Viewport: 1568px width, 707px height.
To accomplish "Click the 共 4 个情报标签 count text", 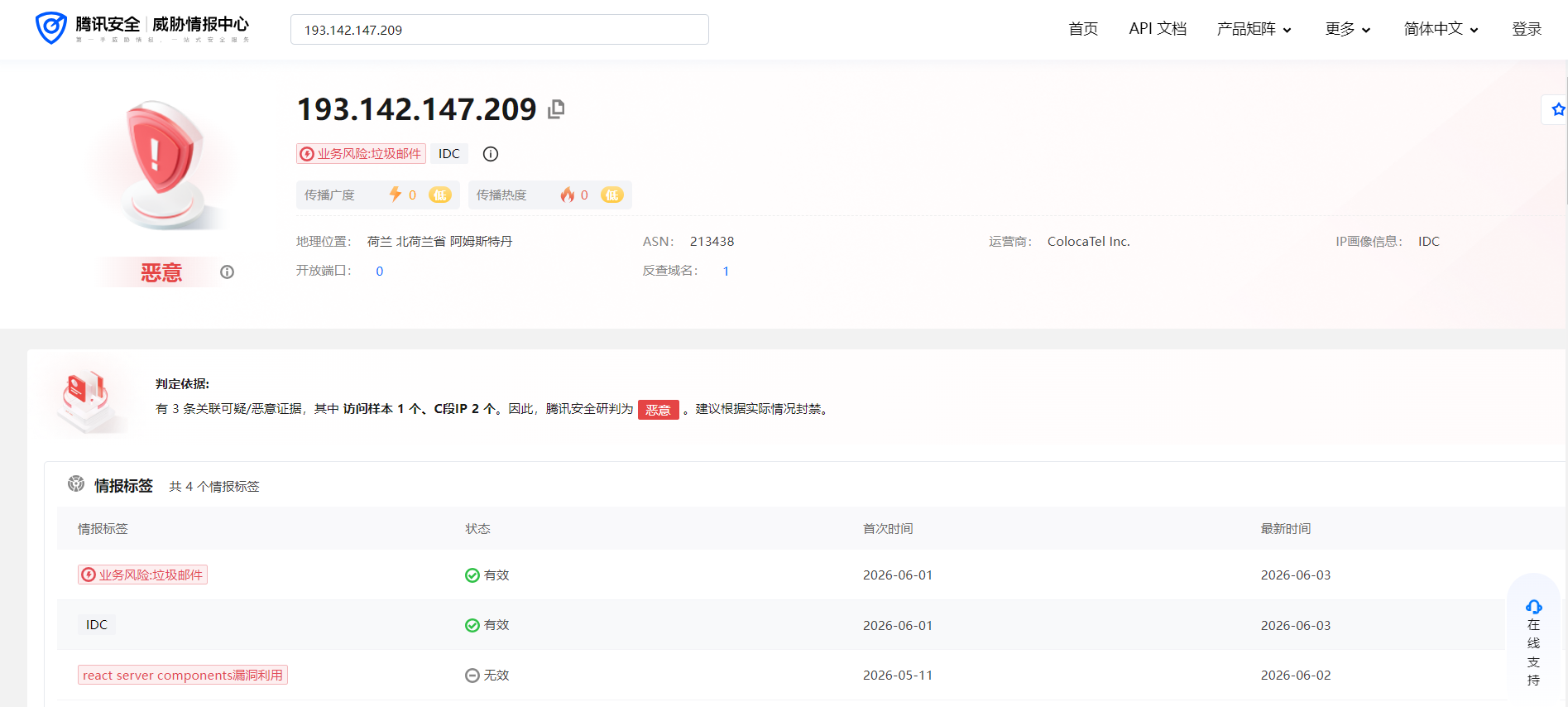I will click(x=214, y=487).
